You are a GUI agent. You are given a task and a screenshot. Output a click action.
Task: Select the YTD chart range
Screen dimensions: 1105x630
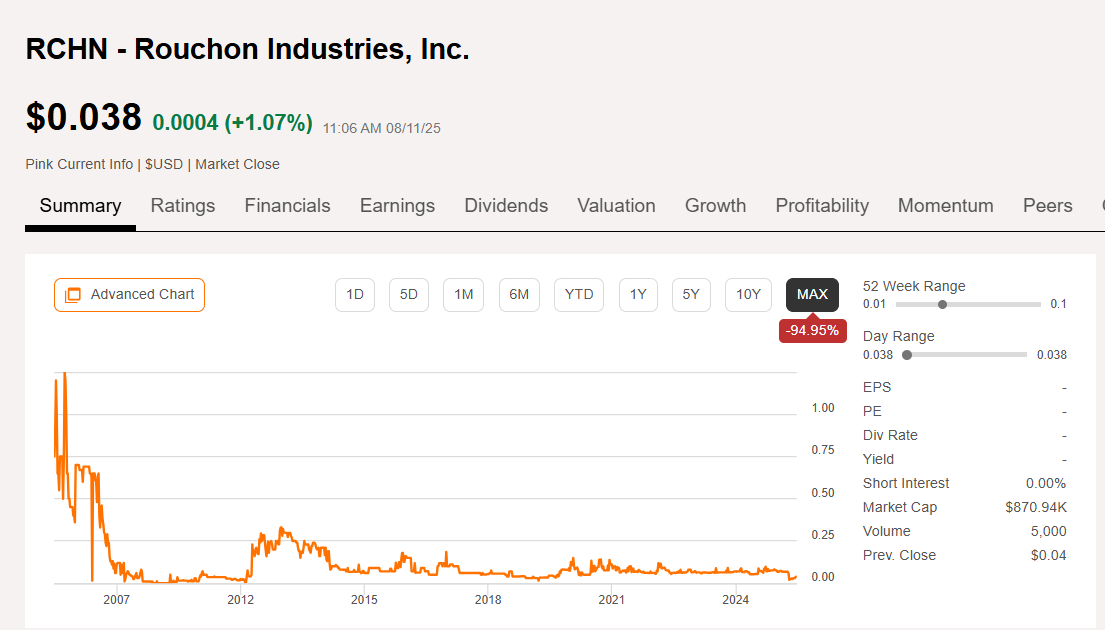tap(579, 295)
